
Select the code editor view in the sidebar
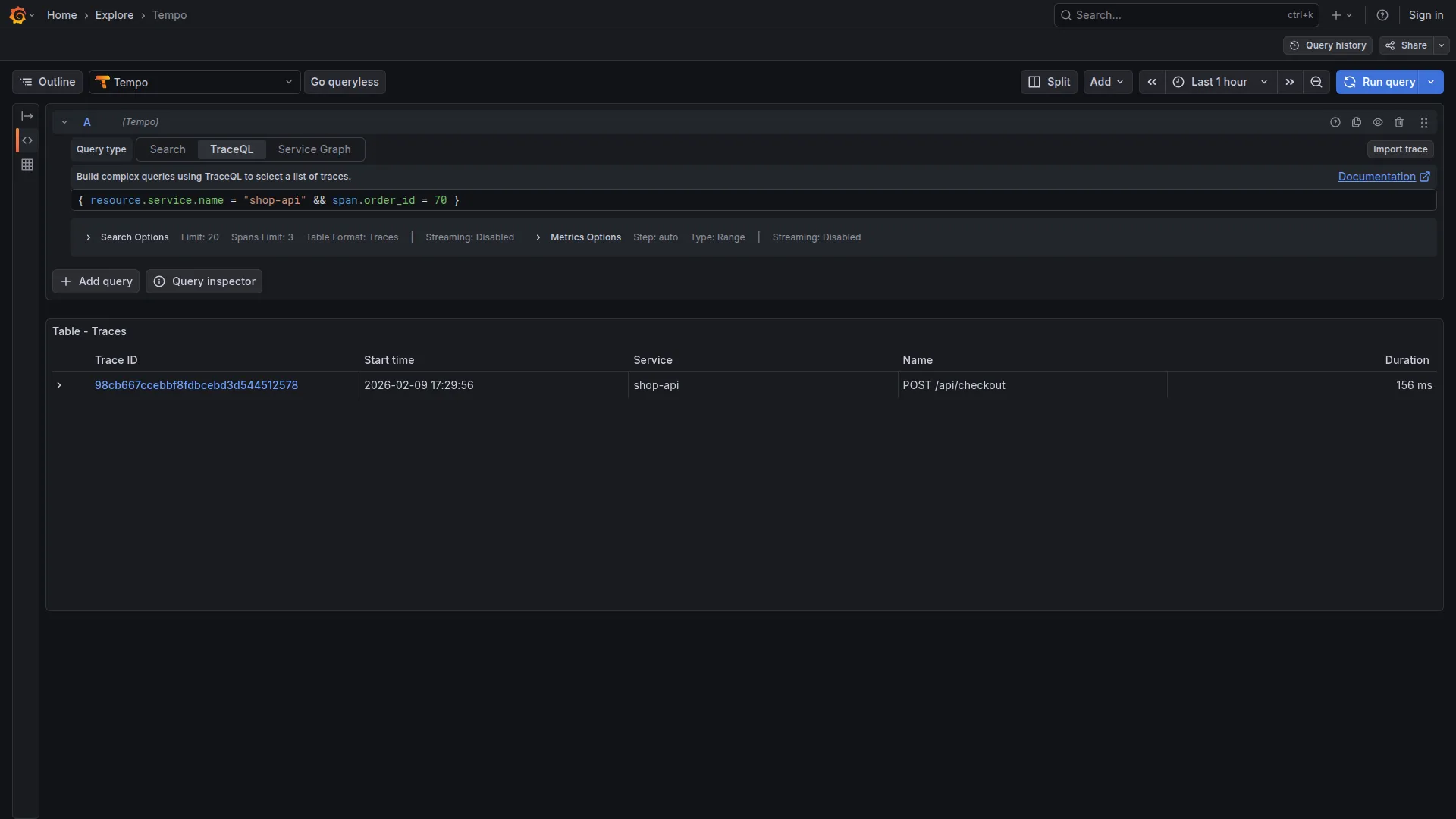tap(27, 140)
